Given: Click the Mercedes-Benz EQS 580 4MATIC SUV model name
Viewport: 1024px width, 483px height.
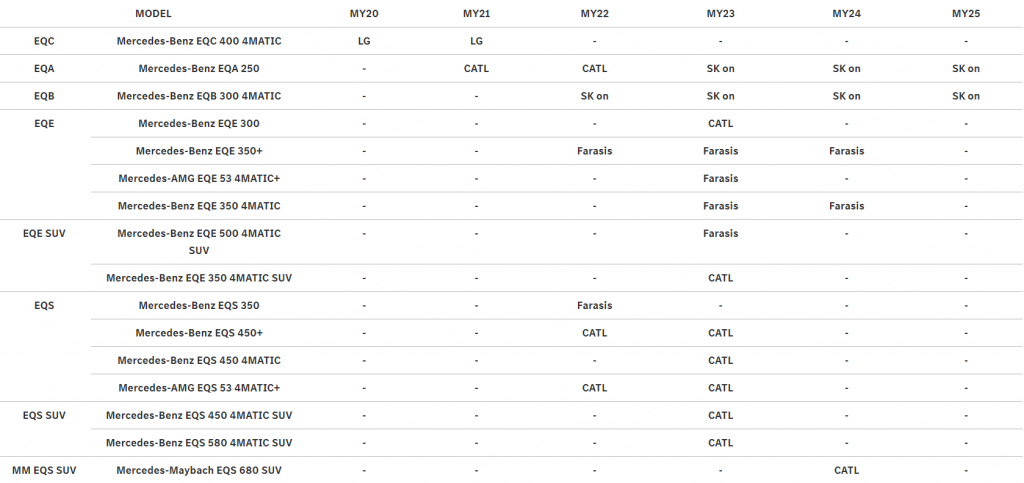Looking at the screenshot, I should pos(199,442).
